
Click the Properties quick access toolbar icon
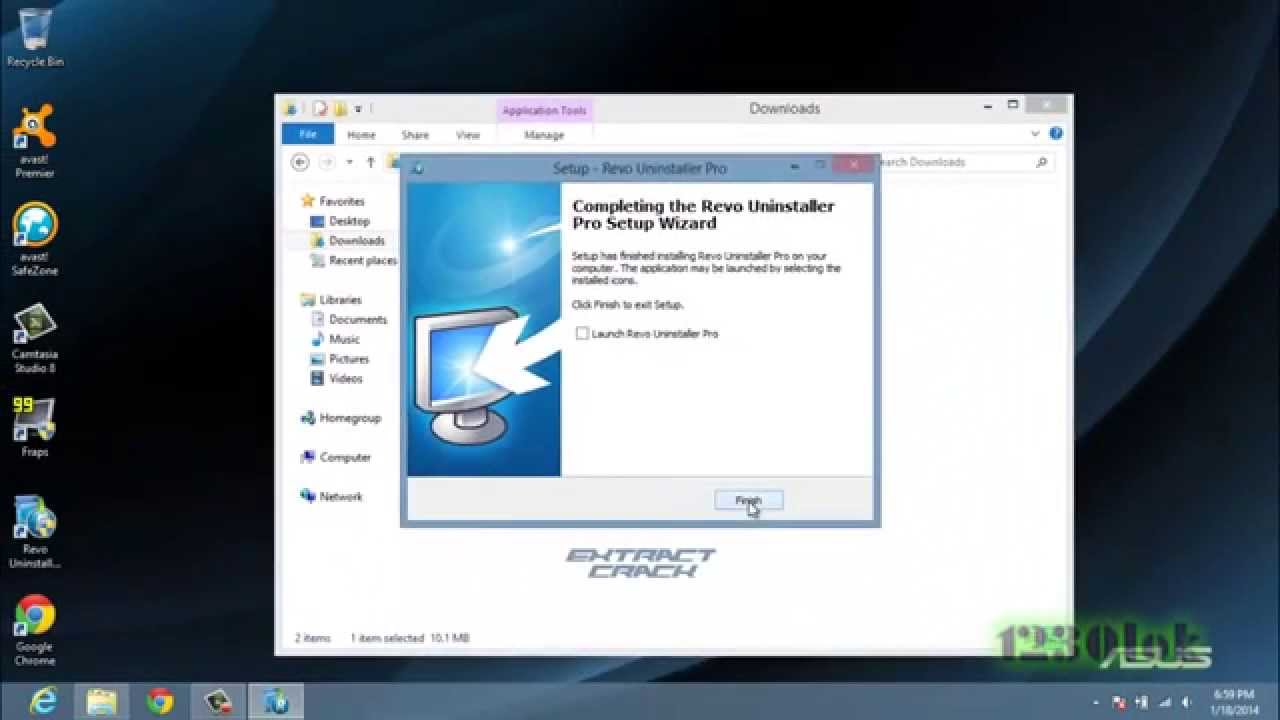click(x=321, y=109)
